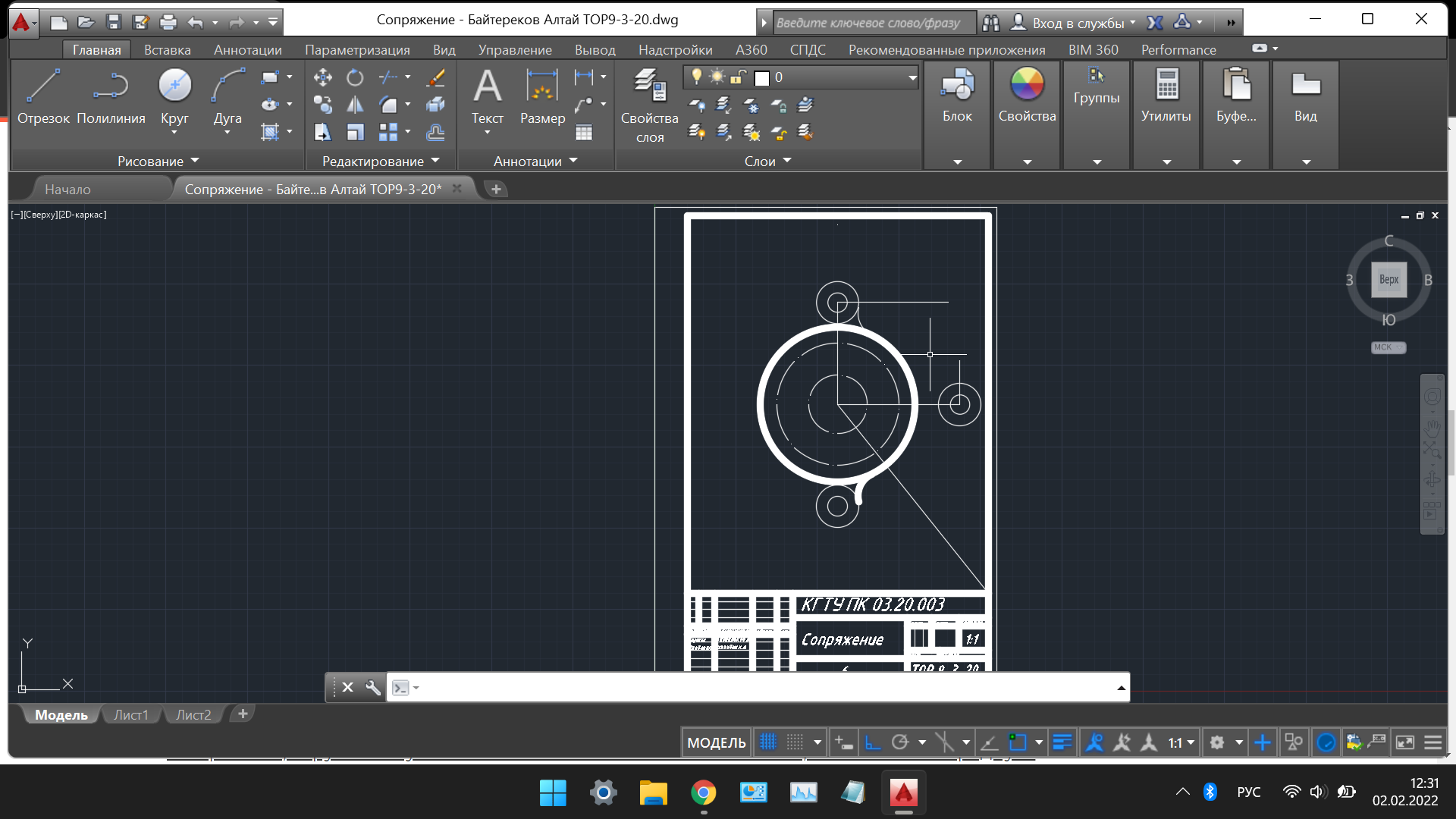Expand the Аннотации panel

coord(535,161)
